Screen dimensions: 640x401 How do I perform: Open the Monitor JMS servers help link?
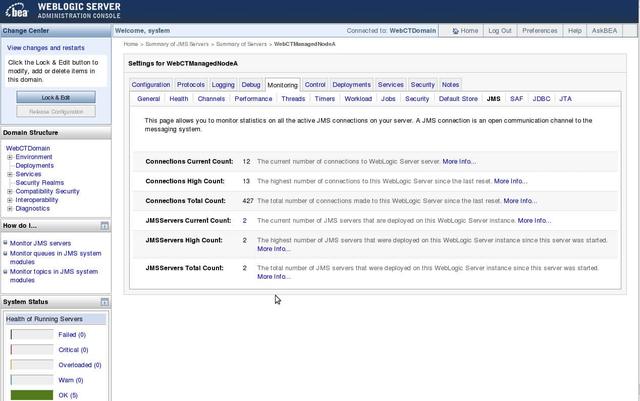[40, 243]
